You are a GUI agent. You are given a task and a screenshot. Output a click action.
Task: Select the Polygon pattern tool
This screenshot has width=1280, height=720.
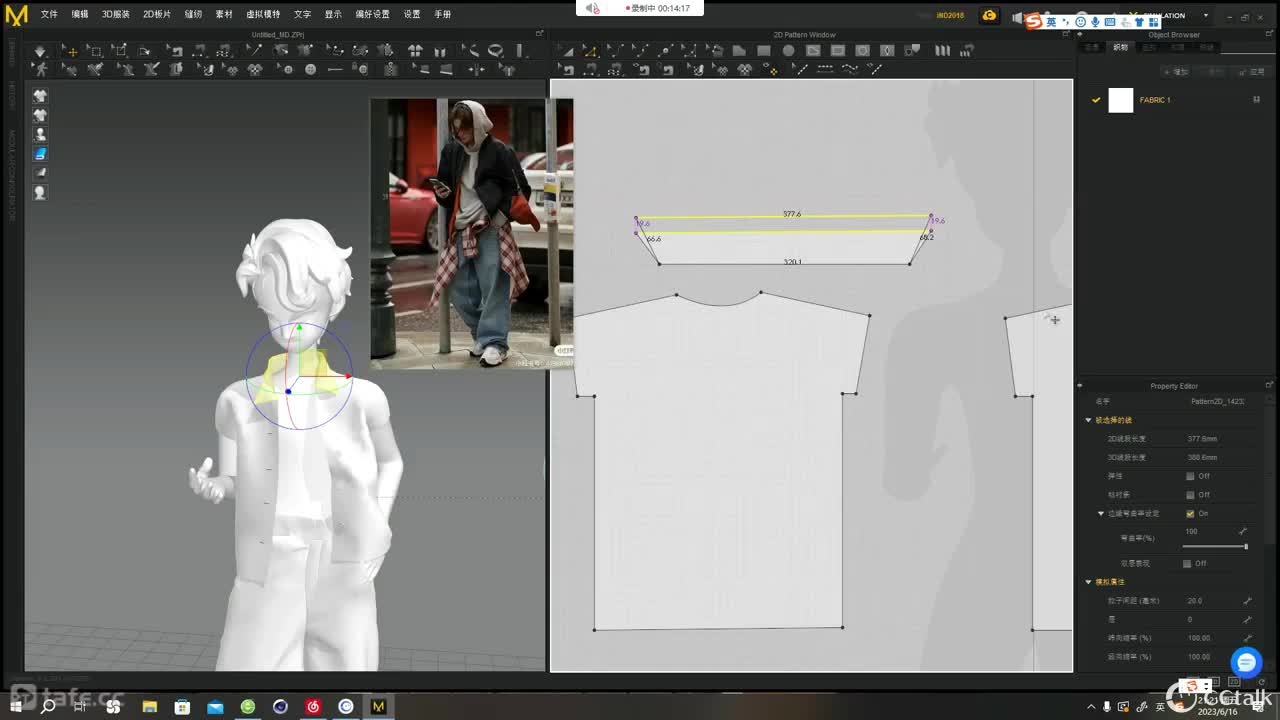[x=739, y=50]
